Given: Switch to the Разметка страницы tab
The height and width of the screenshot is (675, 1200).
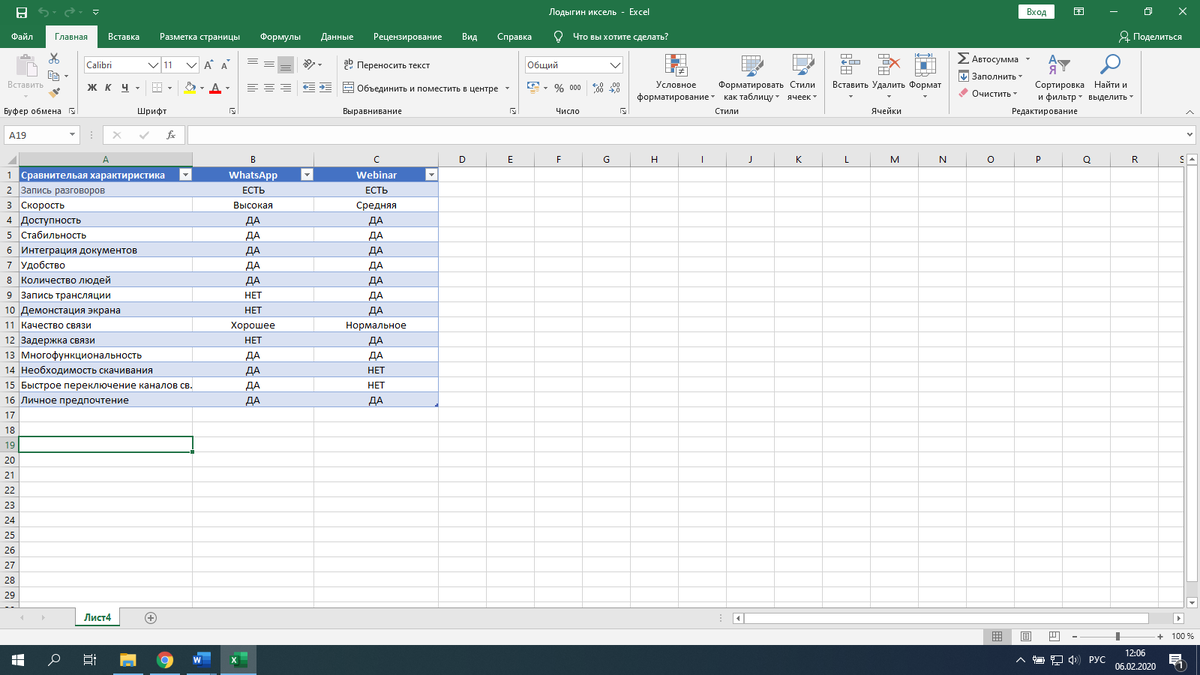Looking at the screenshot, I should 199,37.
